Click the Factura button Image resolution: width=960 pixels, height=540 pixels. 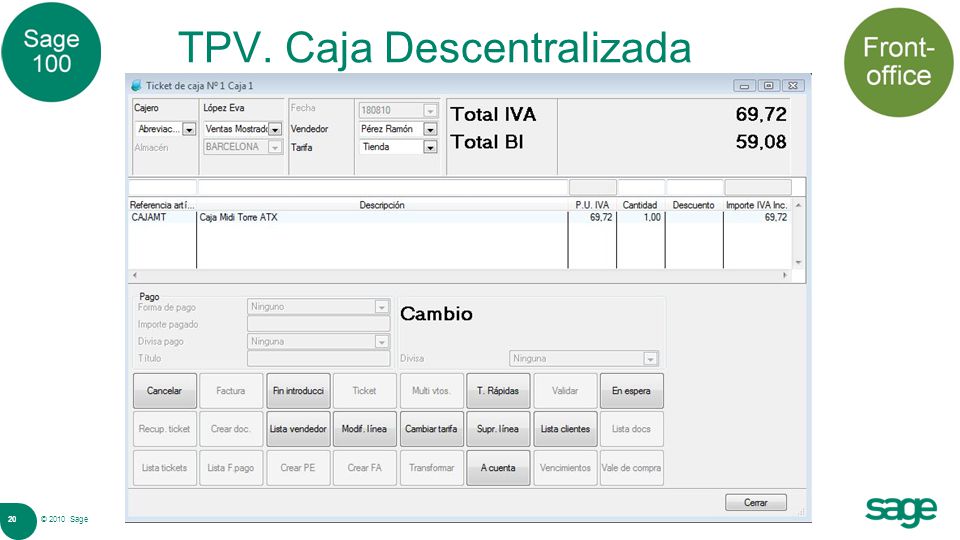click(x=231, y=391)
